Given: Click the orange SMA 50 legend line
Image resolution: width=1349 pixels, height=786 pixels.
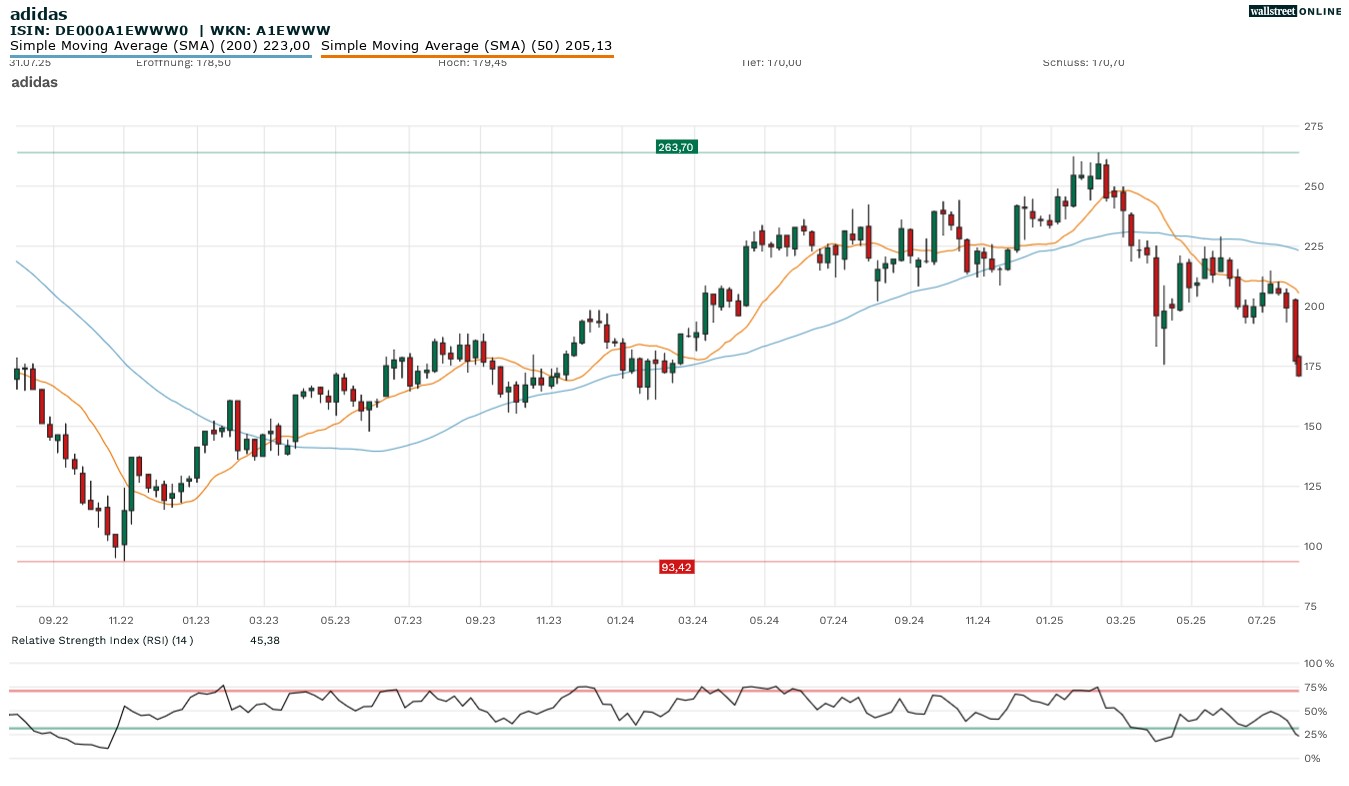Looking at the screenshot, I should pos(467,56).
